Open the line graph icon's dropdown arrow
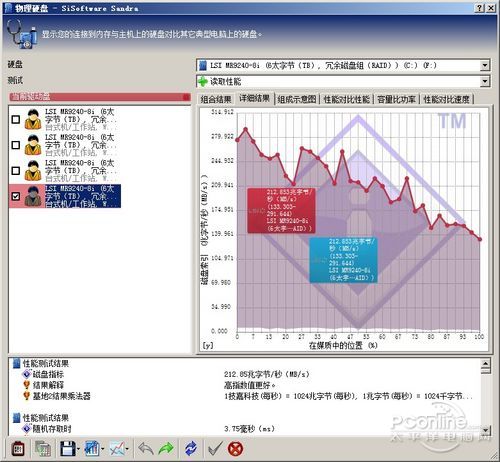 127,449
